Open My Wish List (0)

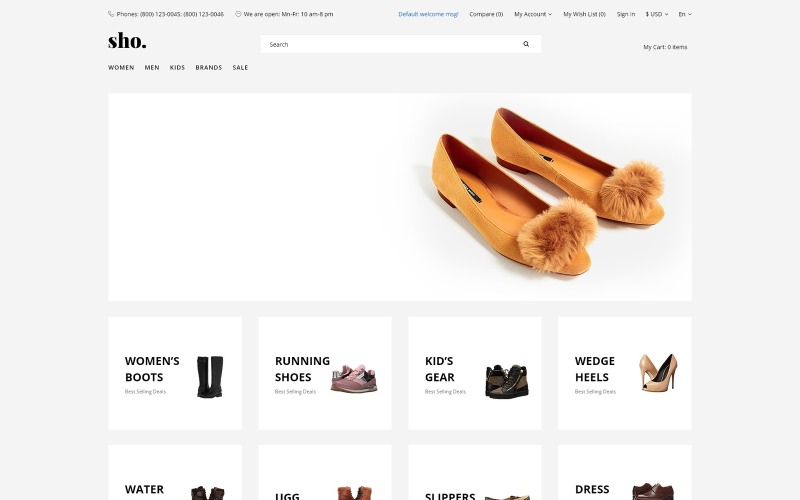coord(584,14)
